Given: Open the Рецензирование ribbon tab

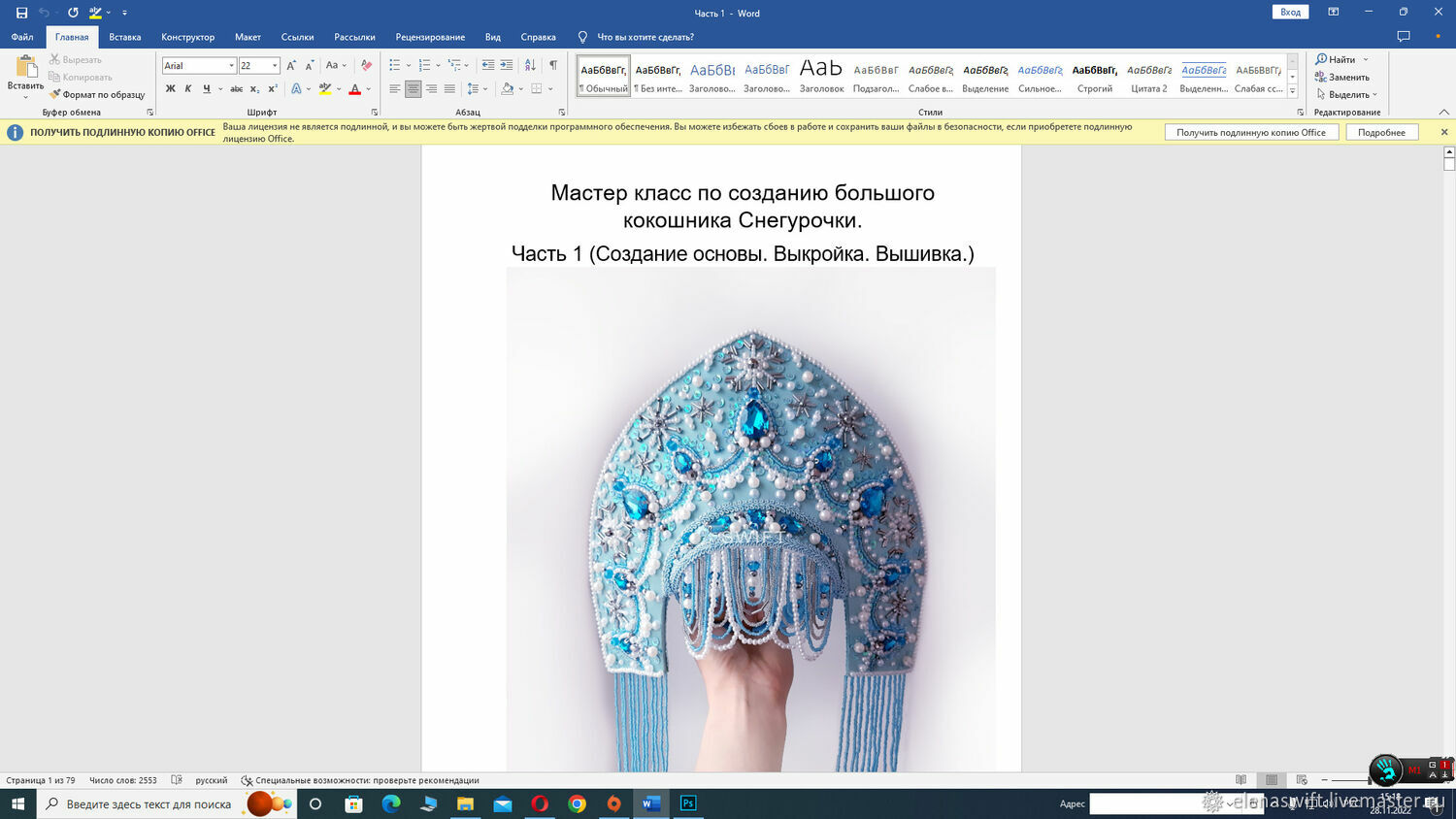Looking at the screenshot, I should (430, 37).
